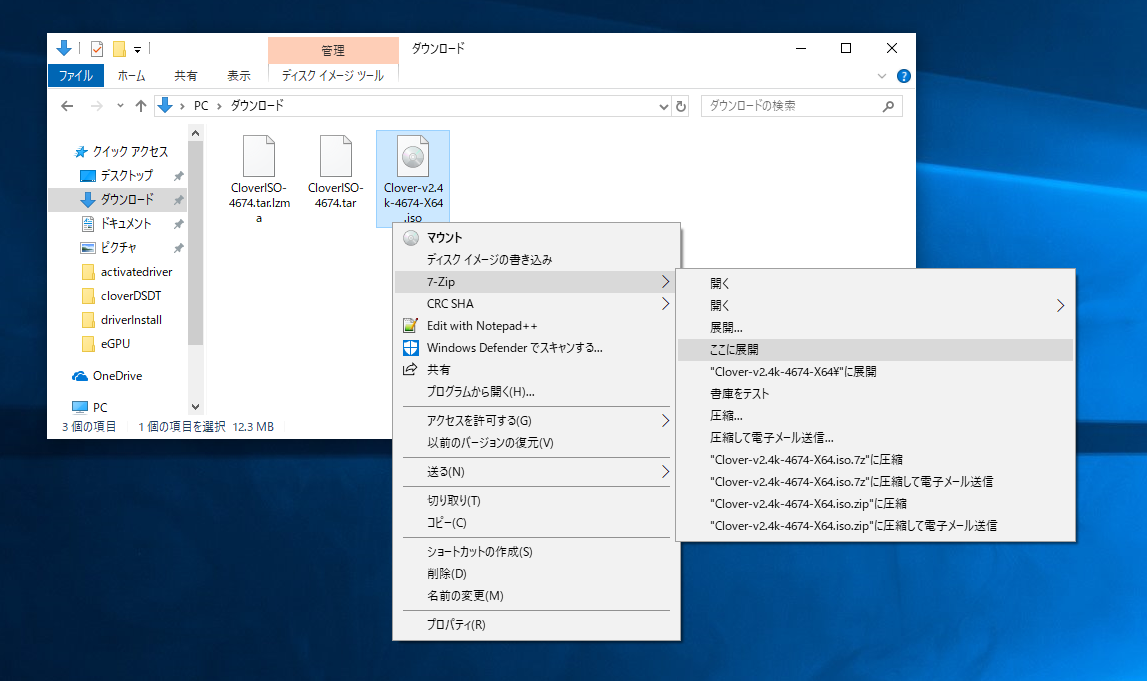The width and height of the screenshot is (1147, 681).
Task: Open the cloverDSDT folder
Action: (x=122, y=296)
